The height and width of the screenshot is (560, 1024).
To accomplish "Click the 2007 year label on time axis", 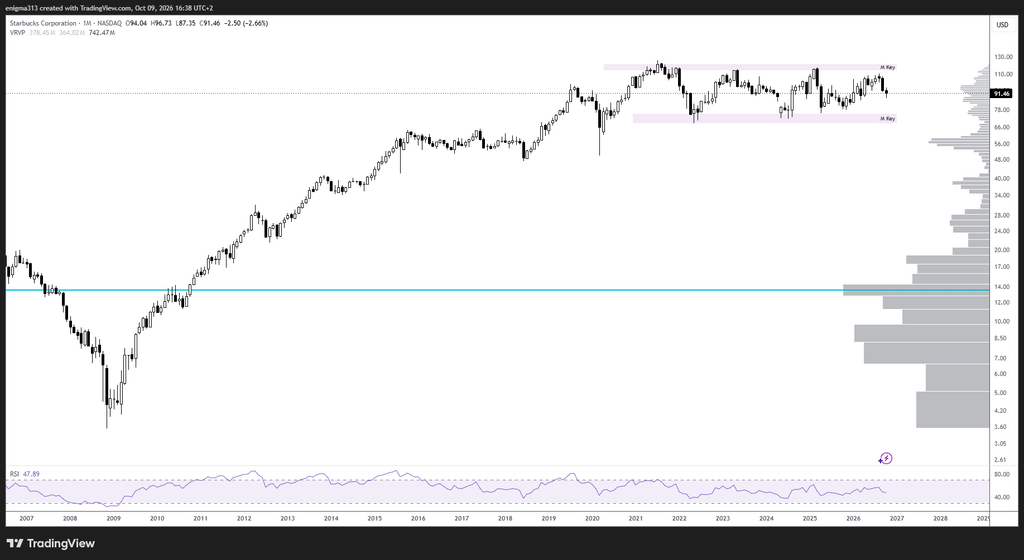I will [x=27, y=519].
